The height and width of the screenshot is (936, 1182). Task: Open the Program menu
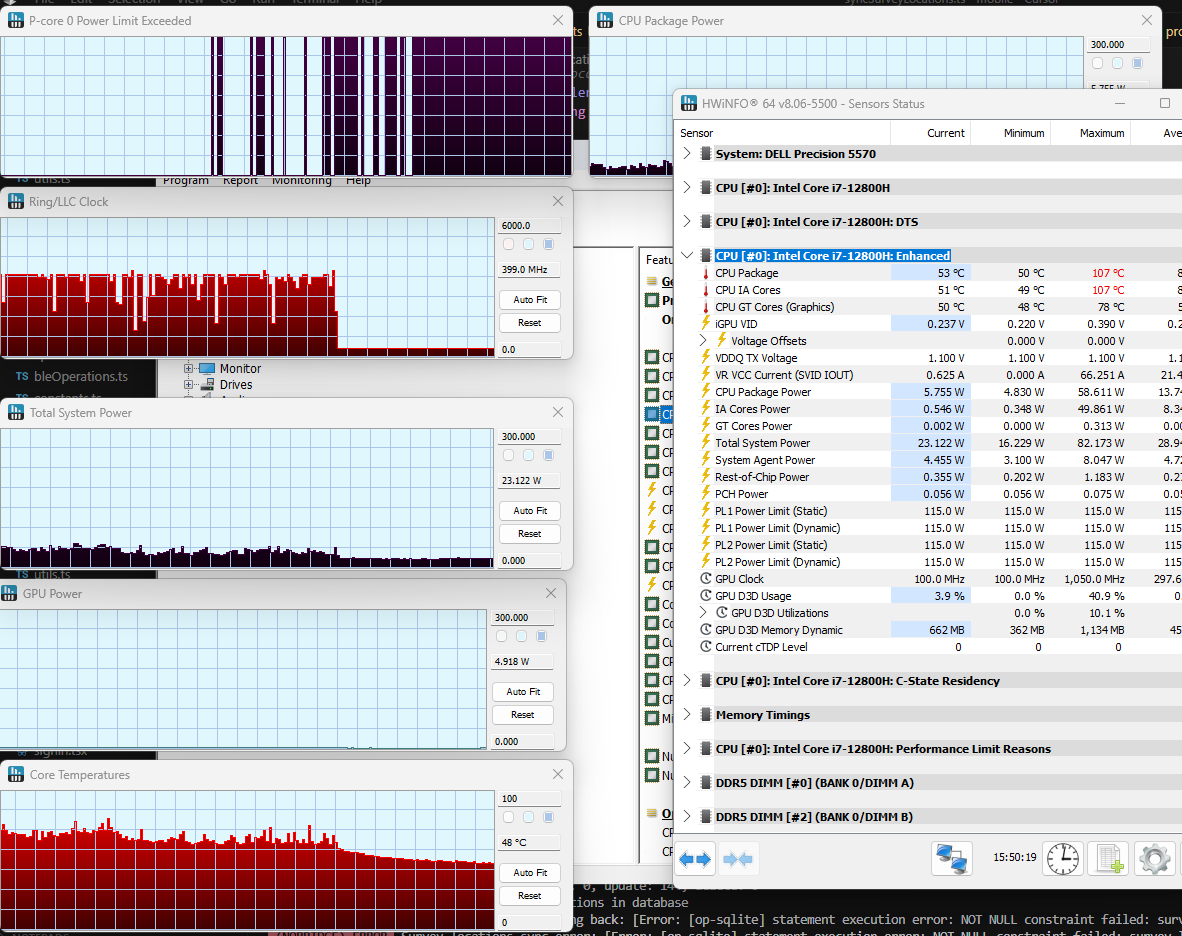pyautogui.click(x=185, y=181)
